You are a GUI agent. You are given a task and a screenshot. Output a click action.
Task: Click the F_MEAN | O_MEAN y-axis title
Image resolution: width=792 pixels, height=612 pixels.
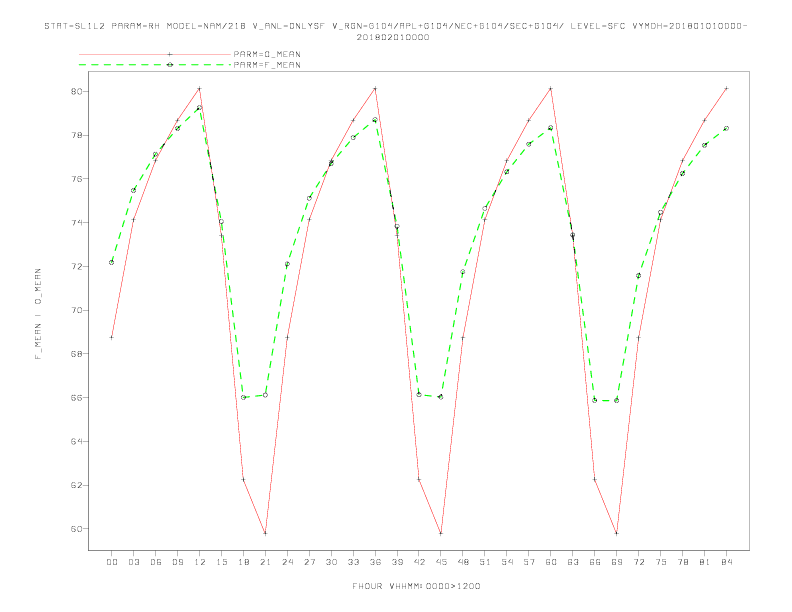coord(38,314)
